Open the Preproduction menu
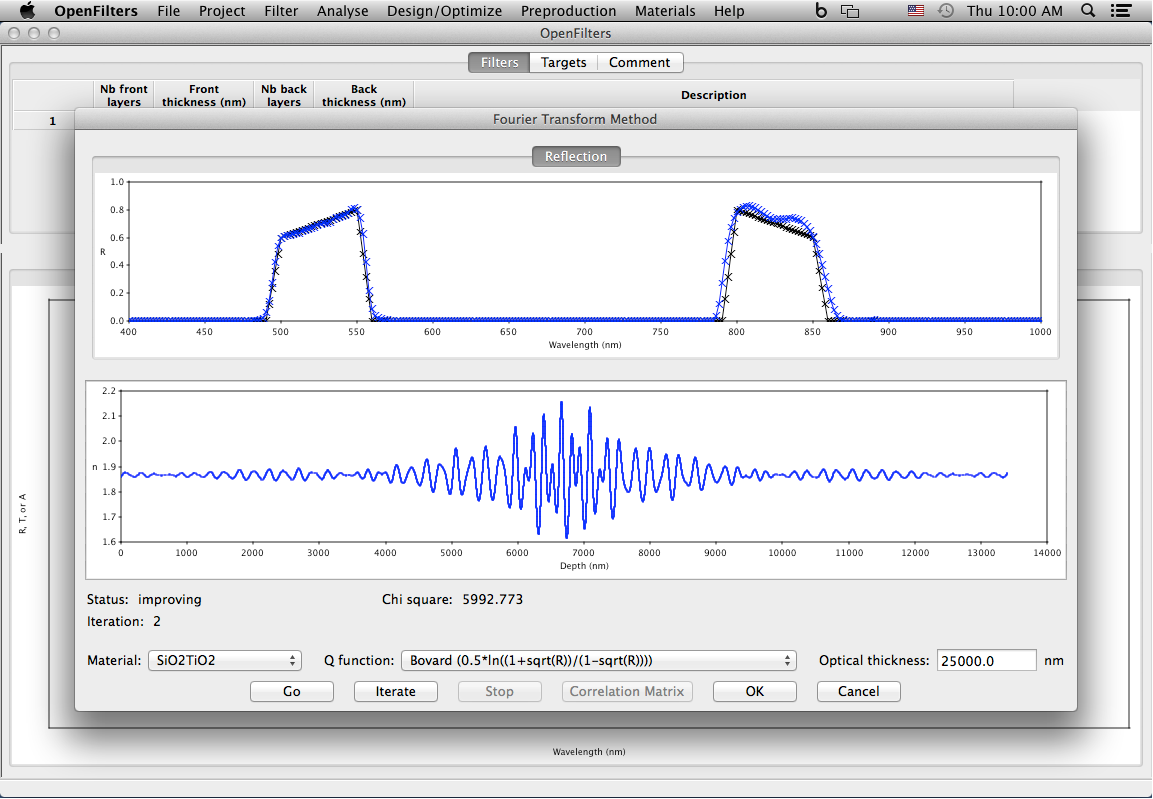The image size is (1153, 799). pos(568,10)
